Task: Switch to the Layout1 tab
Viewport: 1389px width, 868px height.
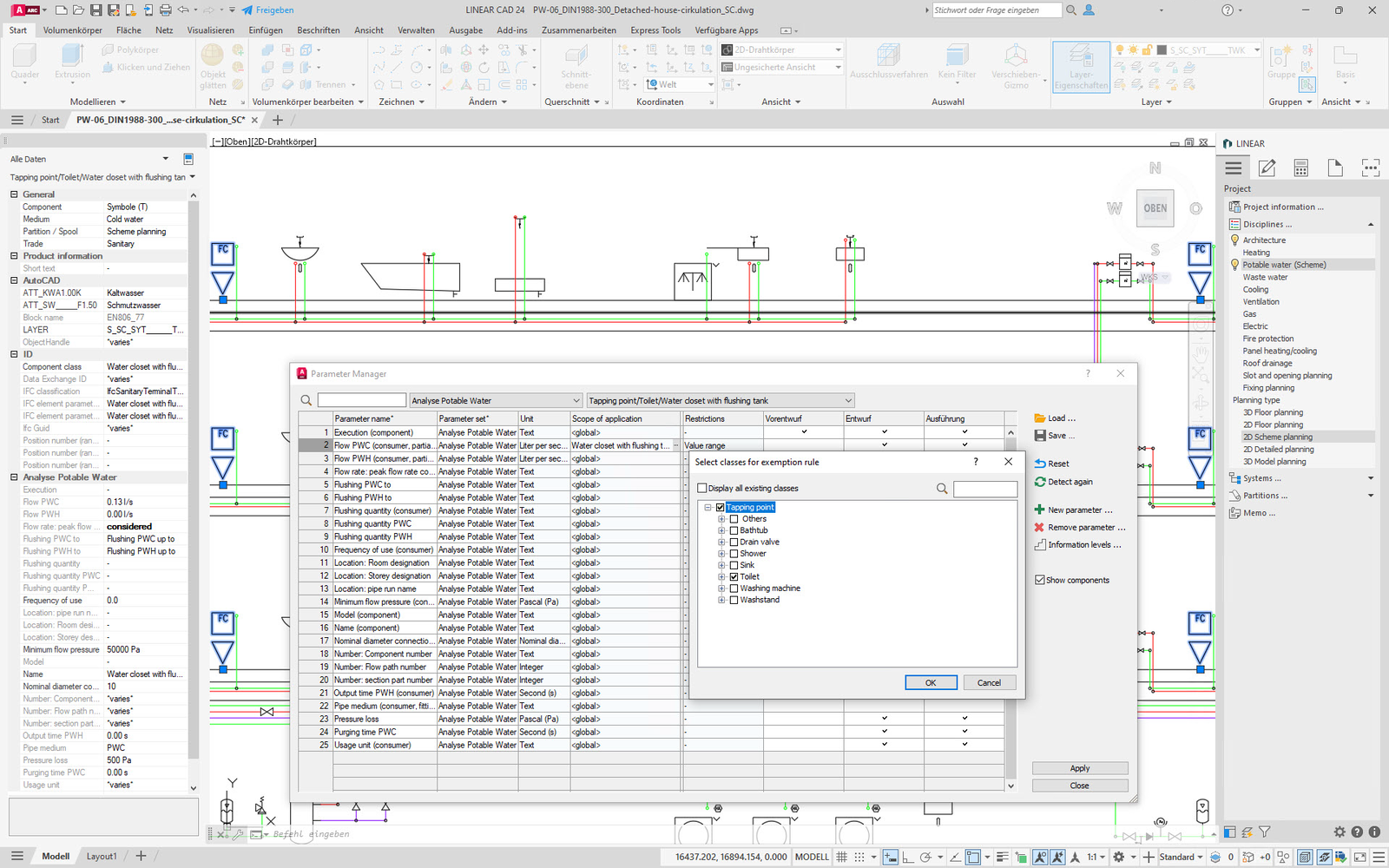Action: click(x=102, y=856)
